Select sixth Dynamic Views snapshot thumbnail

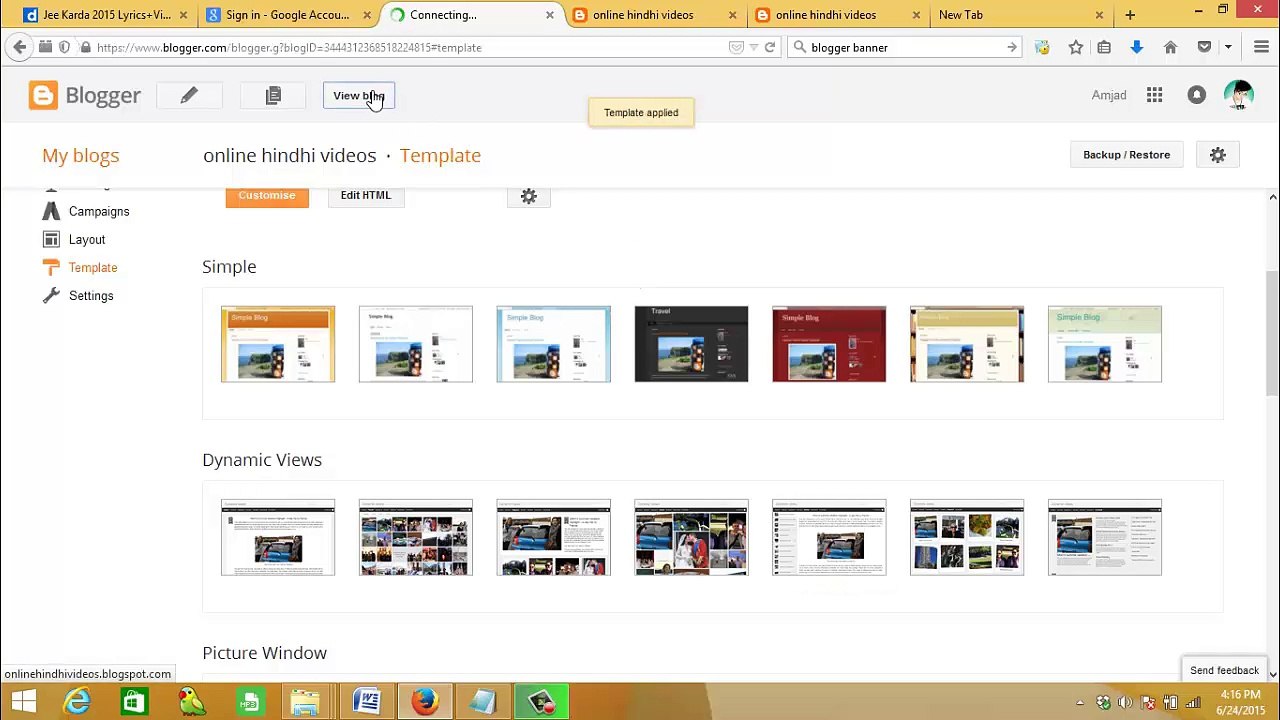coord(967,537)
